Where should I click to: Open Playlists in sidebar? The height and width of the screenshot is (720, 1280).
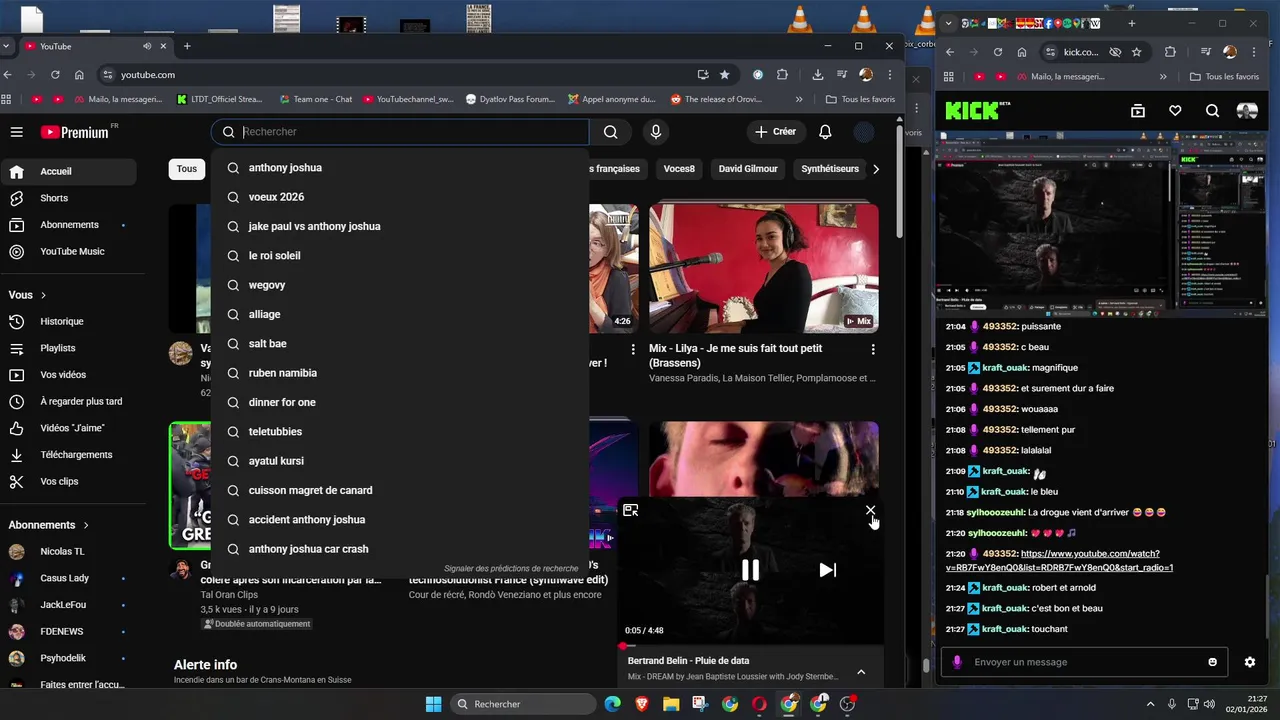(68, 348)
